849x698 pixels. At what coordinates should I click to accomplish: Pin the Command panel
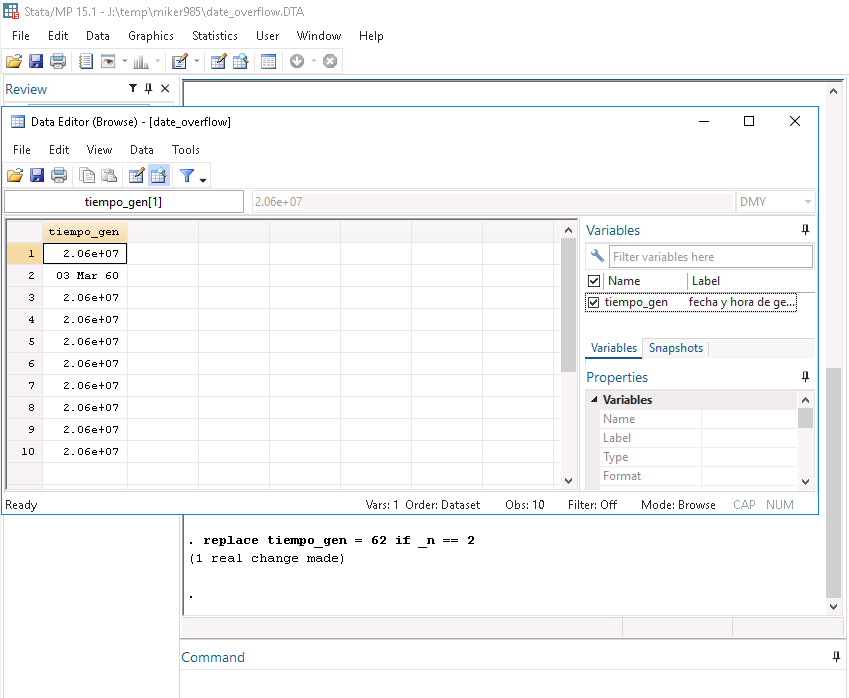tap(836, 657)
